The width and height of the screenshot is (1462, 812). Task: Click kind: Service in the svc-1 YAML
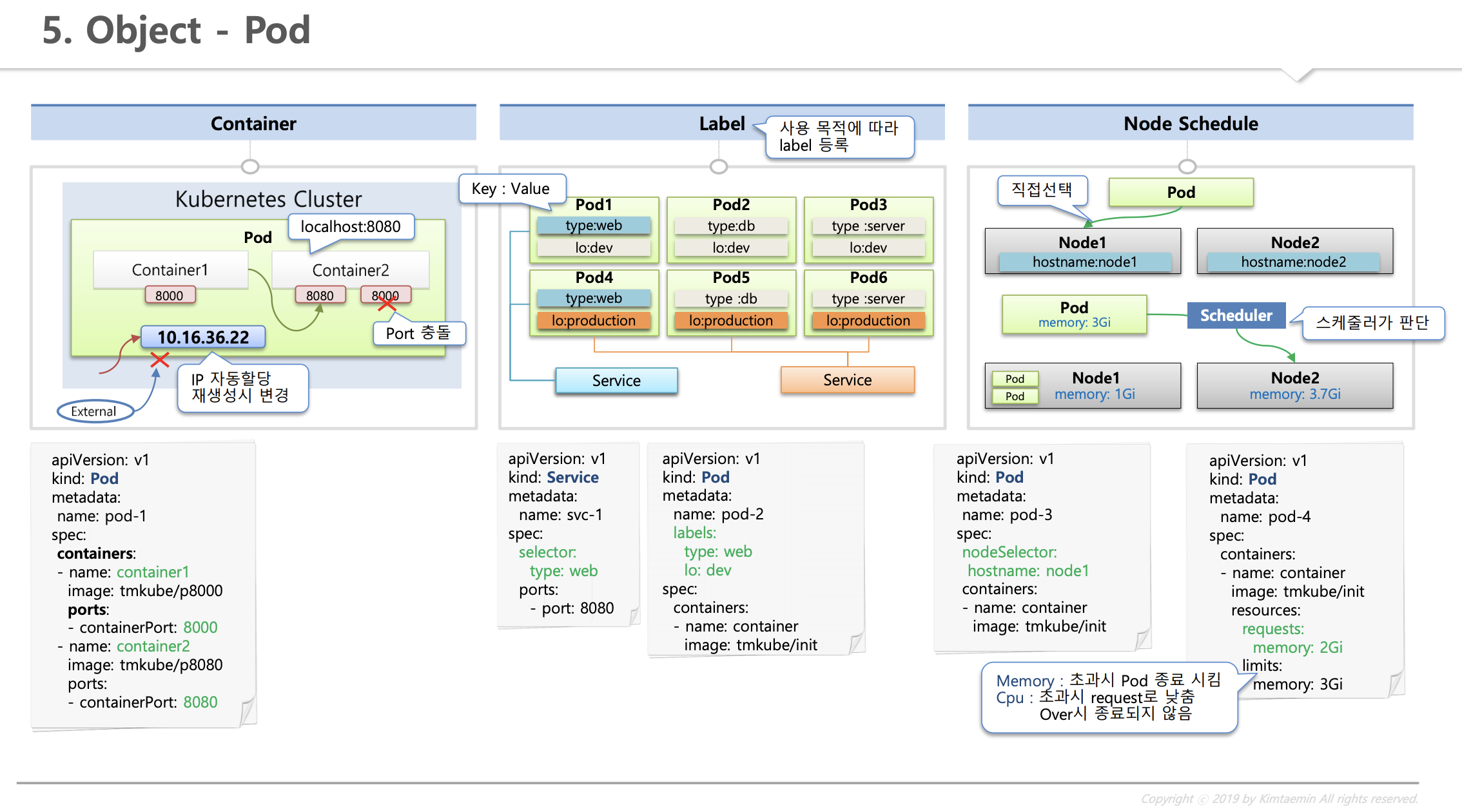pos(553,478)
